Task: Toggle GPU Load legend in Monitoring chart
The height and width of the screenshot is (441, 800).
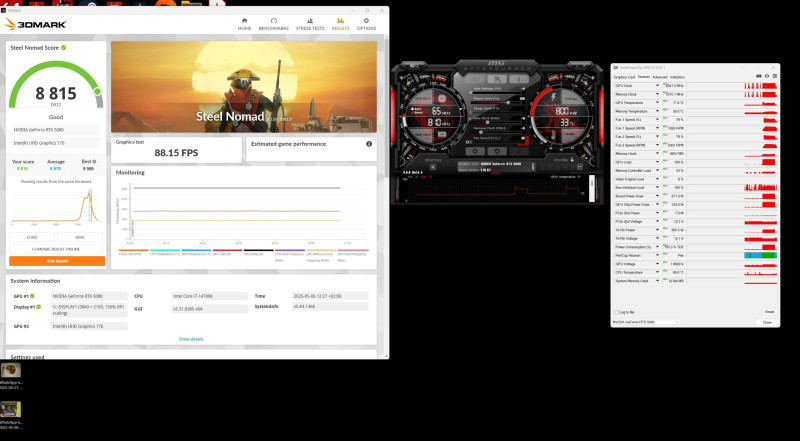Action: (227, 254)
